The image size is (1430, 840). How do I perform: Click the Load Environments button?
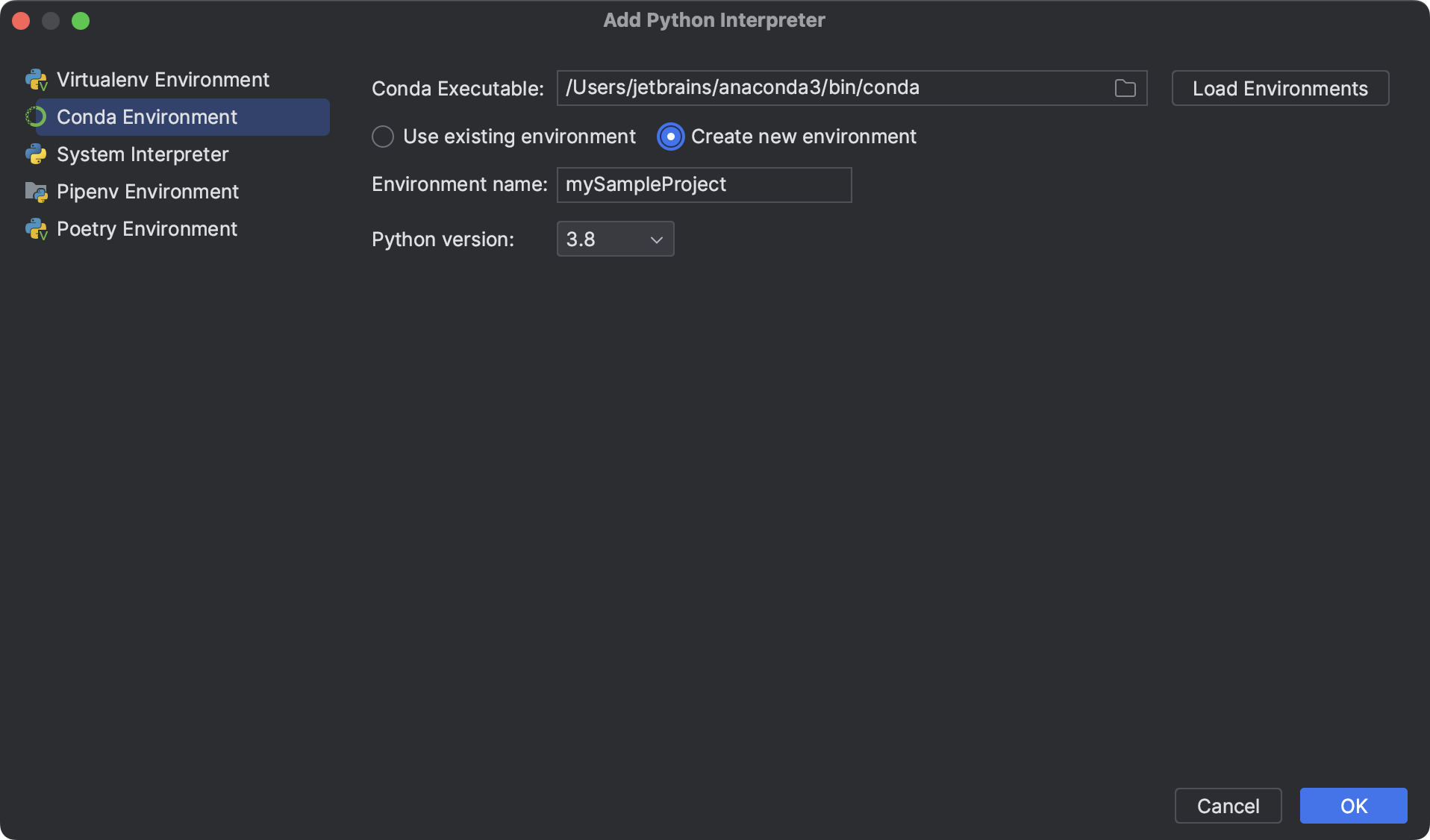[x=1279, y=88]
